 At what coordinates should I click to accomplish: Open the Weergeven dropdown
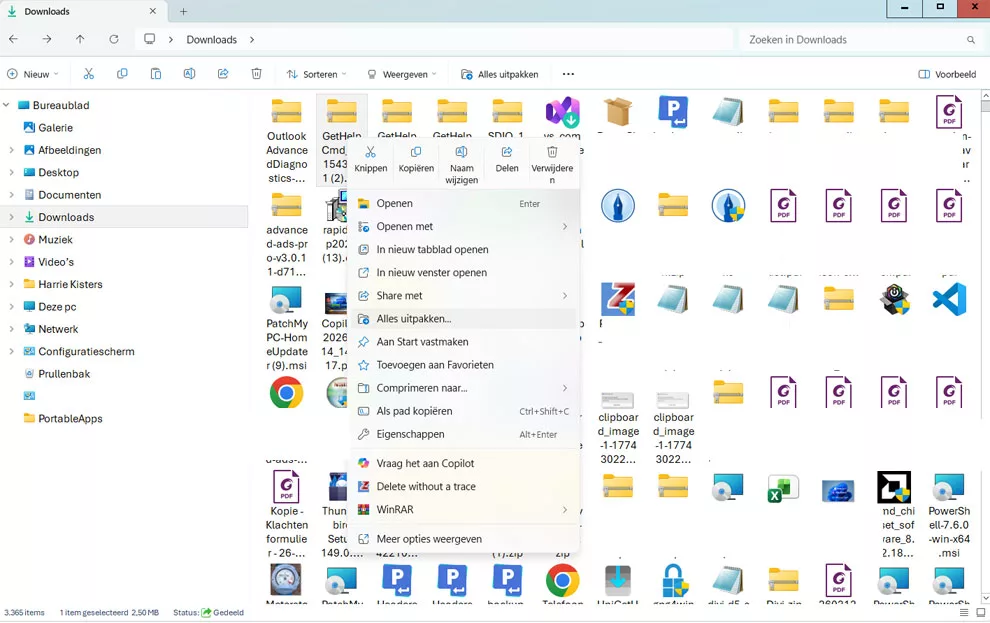click(401, 74)
